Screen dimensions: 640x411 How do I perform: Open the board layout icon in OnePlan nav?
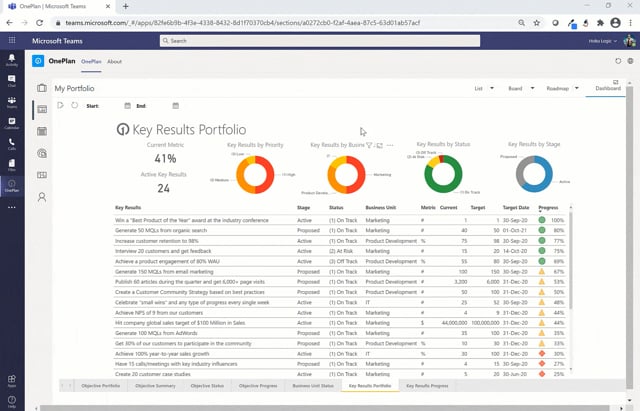[42, 175]
